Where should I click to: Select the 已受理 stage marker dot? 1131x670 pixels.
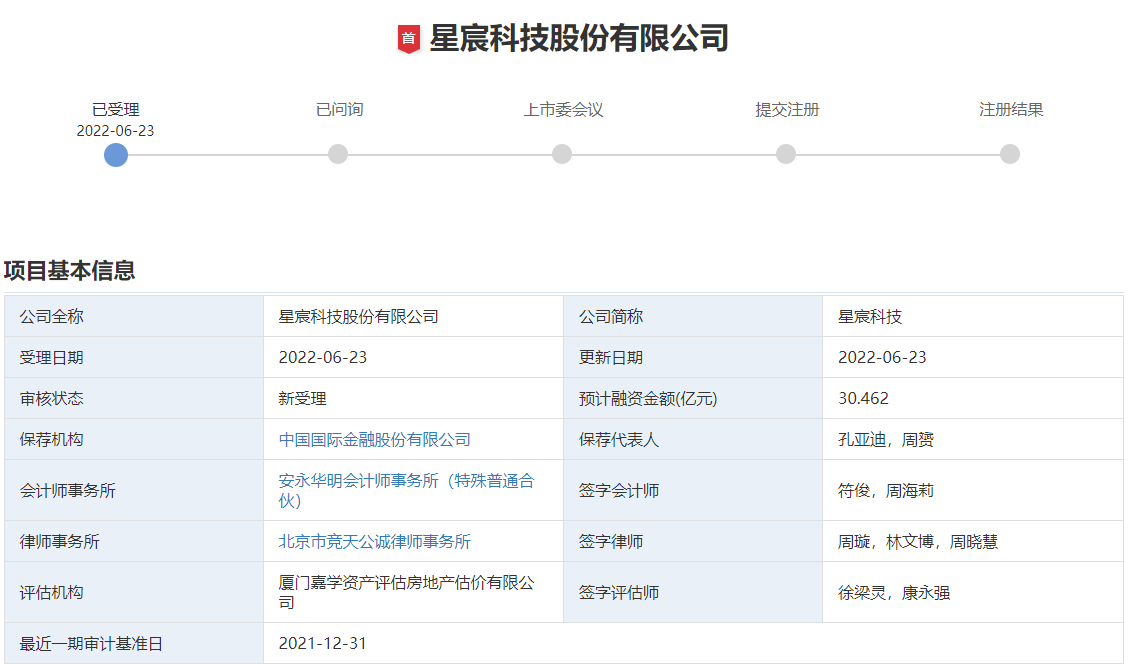click(x=115, y=154)
